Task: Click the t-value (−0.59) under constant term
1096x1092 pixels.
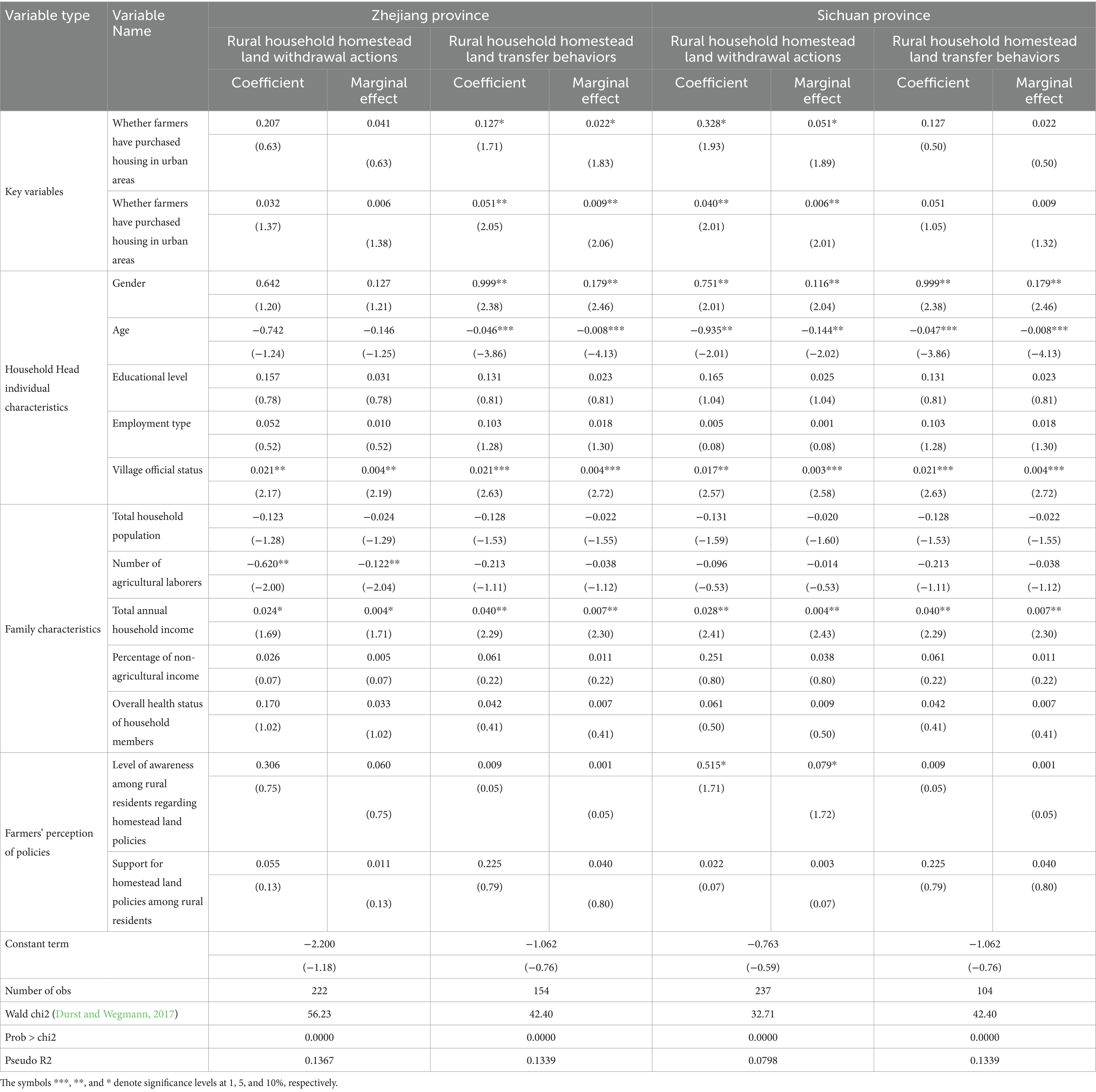Action: pyautogui.click(x=763, y=967)
